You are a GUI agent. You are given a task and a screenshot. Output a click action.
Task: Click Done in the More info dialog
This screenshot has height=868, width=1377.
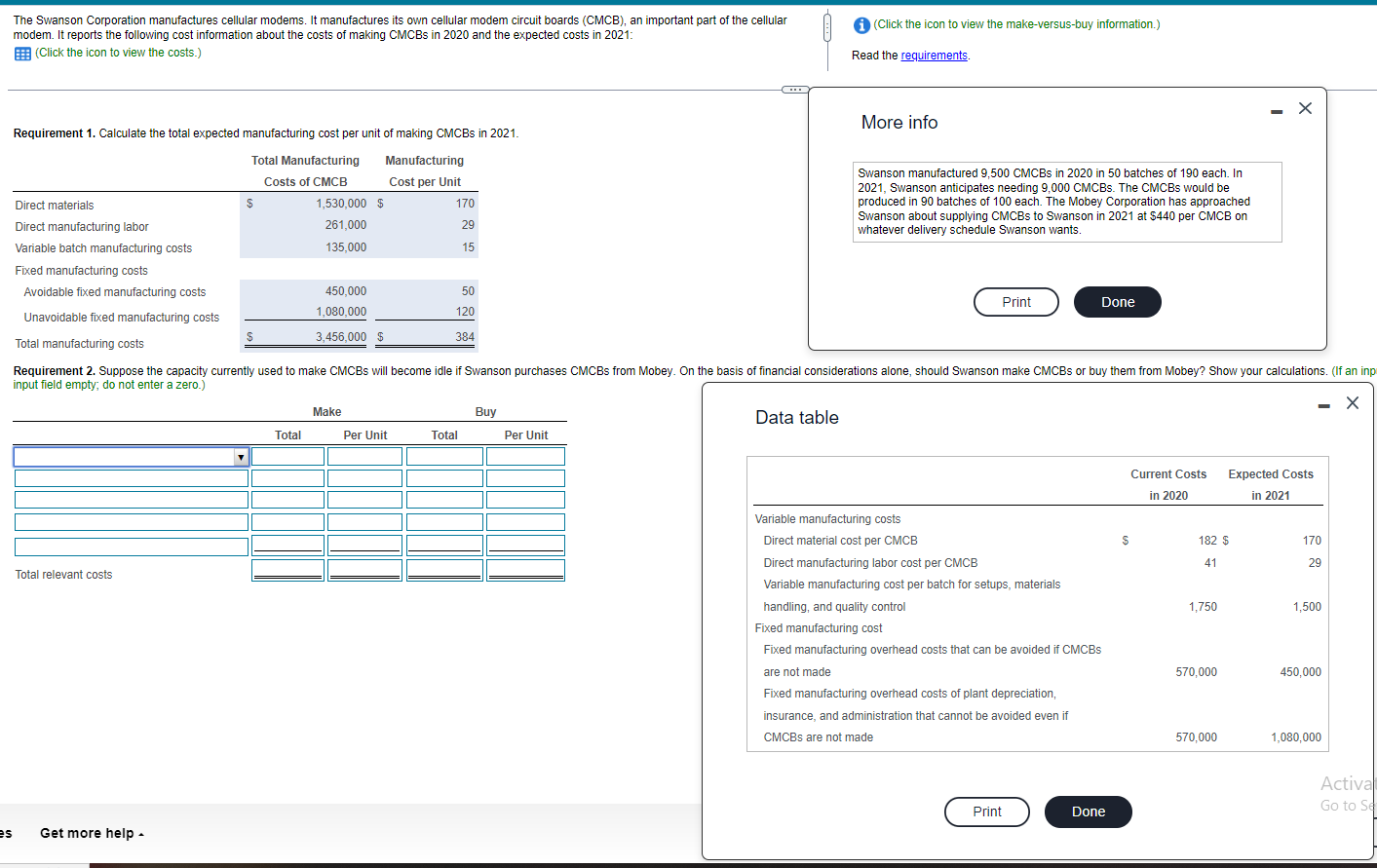(1118, 302)
